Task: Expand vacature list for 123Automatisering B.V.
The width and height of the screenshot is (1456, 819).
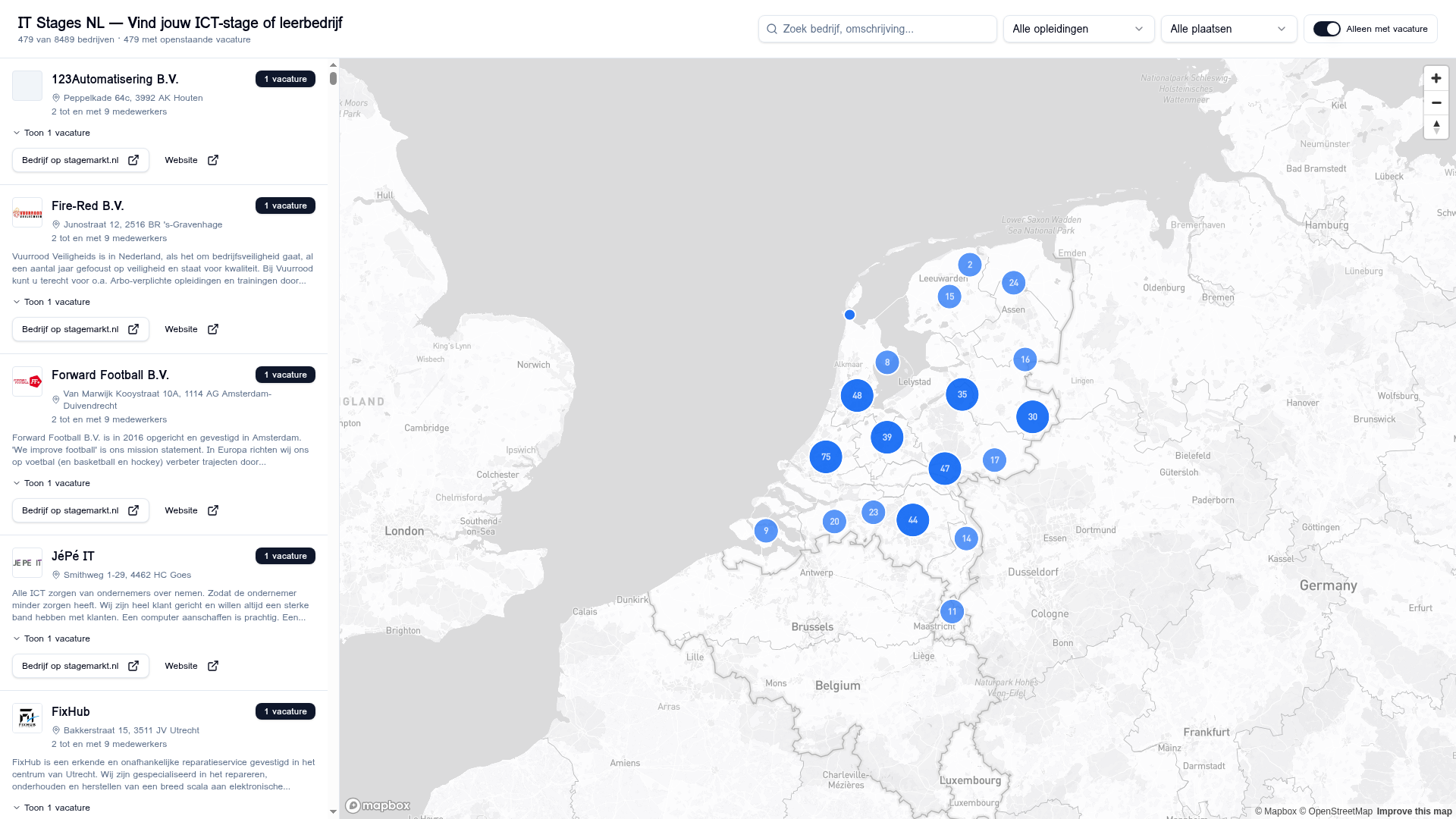Action: pos(52,133)
